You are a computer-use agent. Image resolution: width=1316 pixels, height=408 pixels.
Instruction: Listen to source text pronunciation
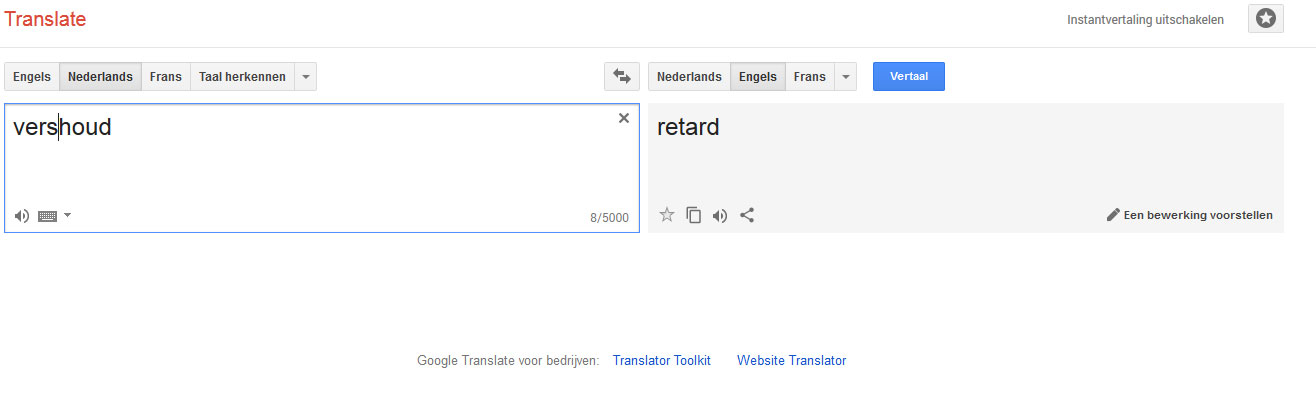tap(22, 215)
